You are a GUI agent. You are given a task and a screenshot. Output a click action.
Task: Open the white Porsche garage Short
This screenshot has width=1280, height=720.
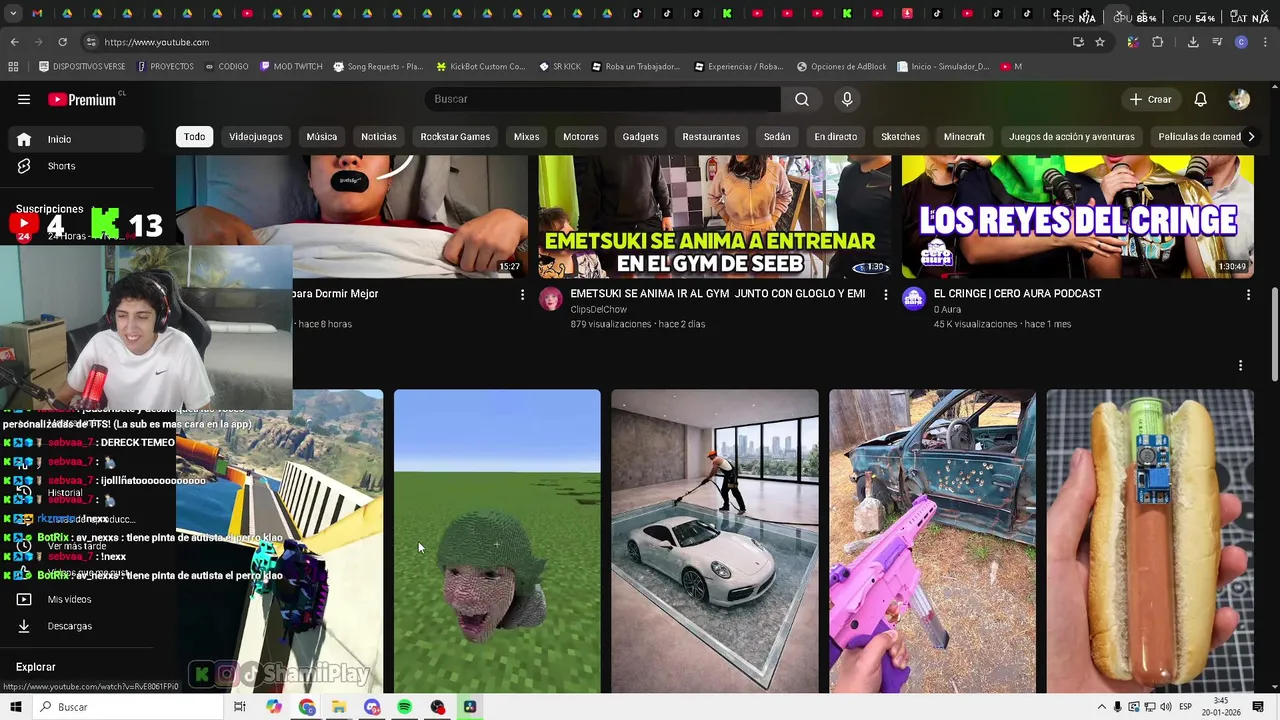[x=715, y=541]
